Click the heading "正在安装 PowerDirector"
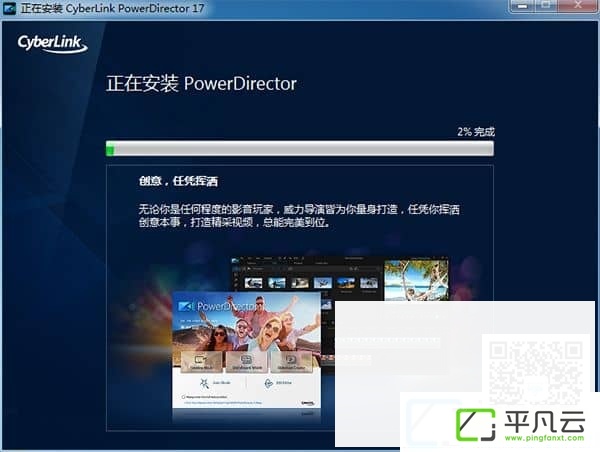600x452 pixels. pos(201,83)
